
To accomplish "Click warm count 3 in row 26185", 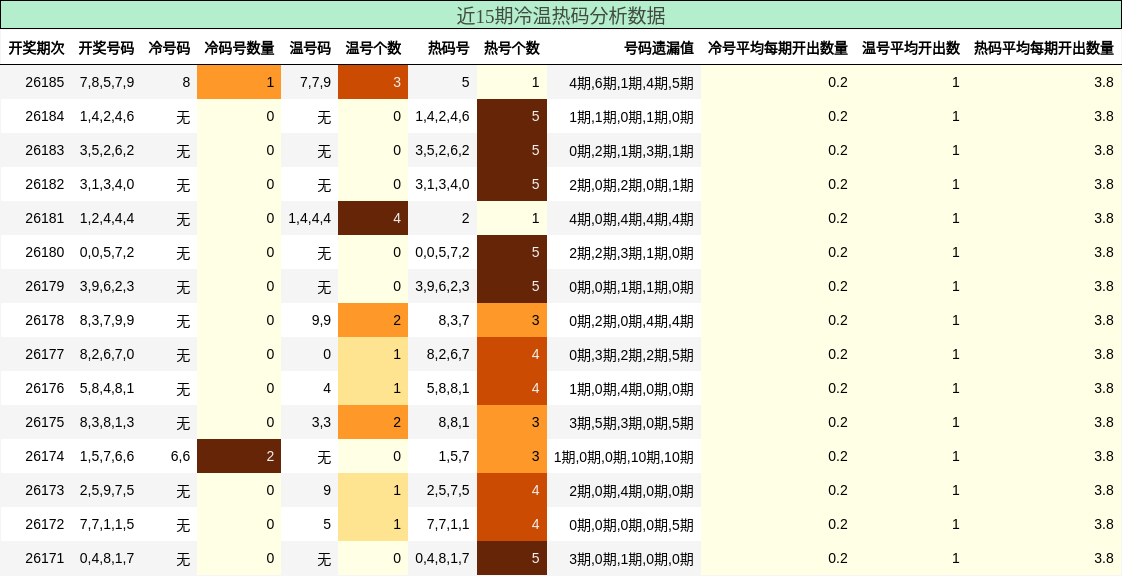I will point(373,82).
